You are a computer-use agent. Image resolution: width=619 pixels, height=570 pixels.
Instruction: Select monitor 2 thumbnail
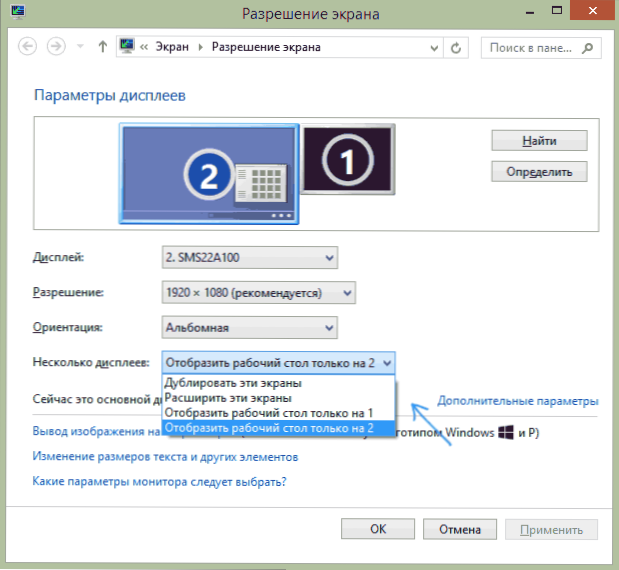click(x=209, y=174)
